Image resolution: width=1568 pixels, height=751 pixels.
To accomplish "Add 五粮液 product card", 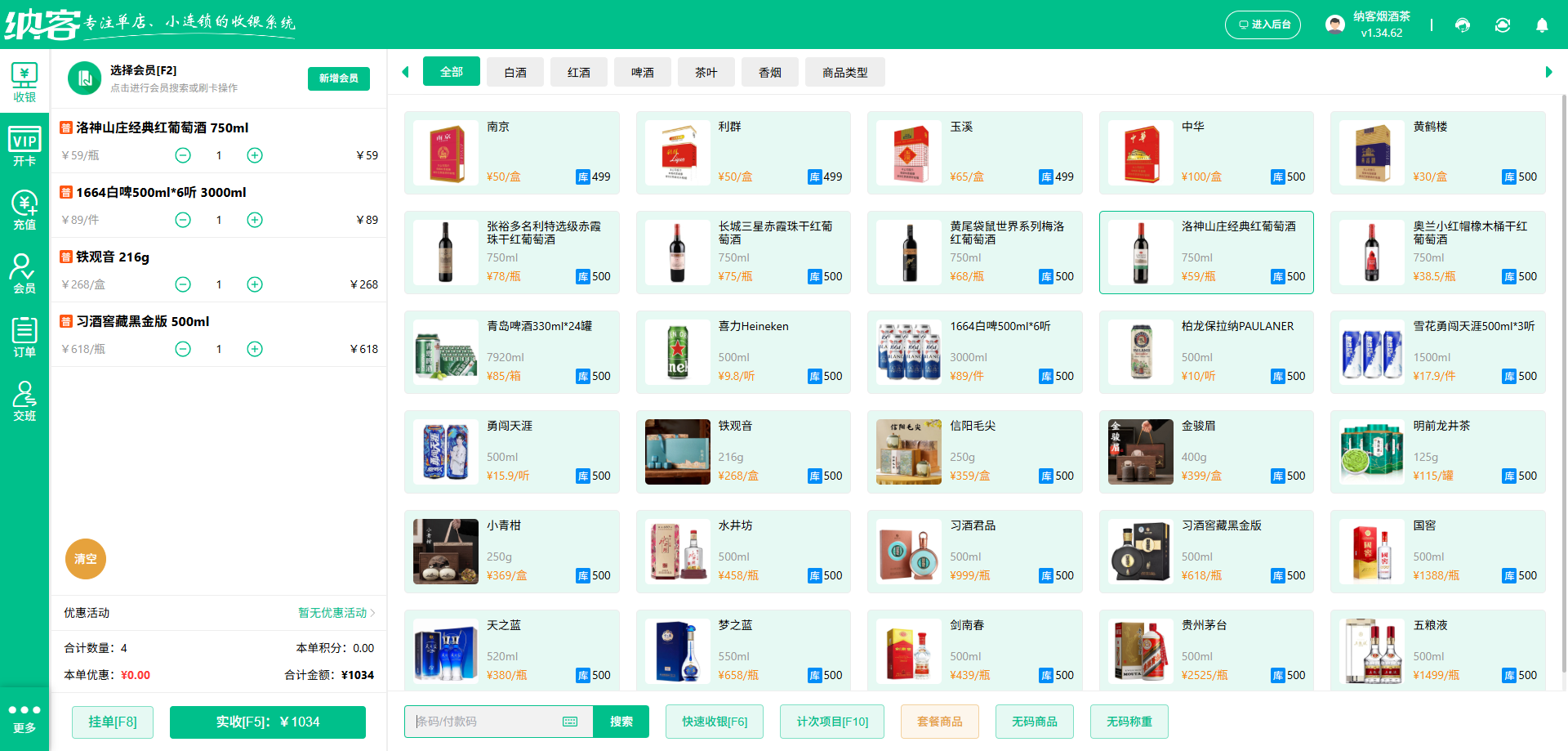I will pos(1438,650).
